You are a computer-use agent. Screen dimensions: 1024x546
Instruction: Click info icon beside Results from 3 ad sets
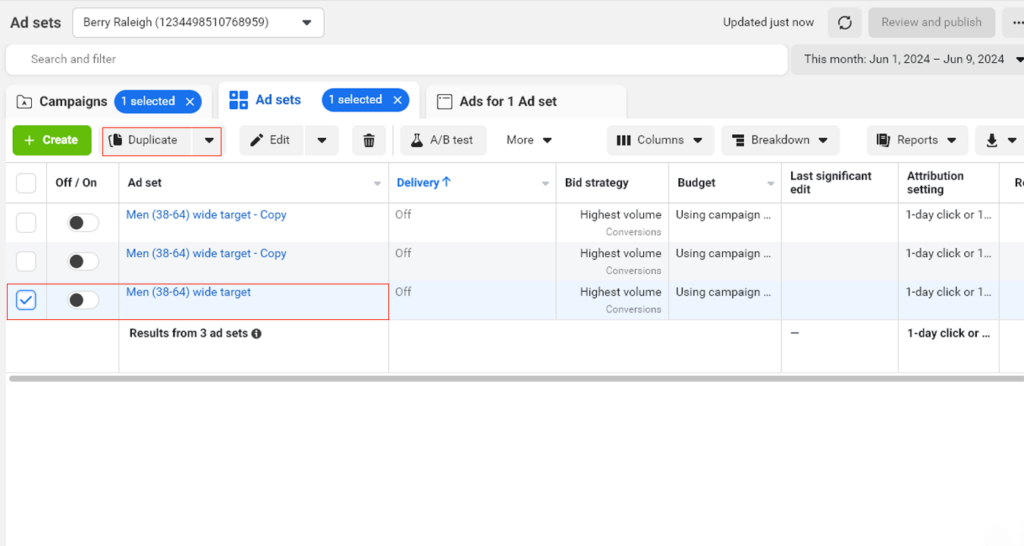(257, 334)
